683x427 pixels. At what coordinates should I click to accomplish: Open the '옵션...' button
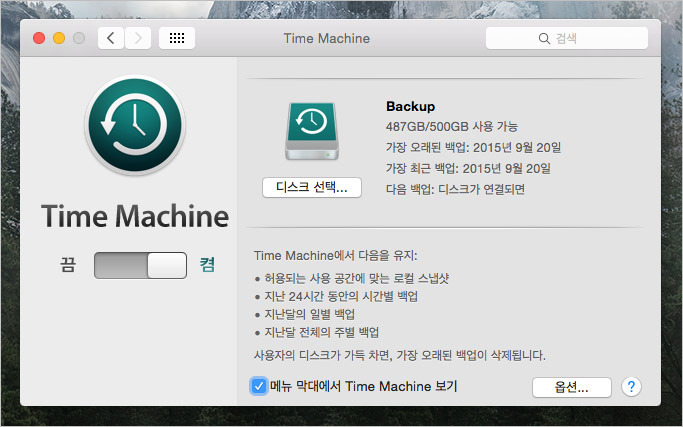[x=571, y=387]
